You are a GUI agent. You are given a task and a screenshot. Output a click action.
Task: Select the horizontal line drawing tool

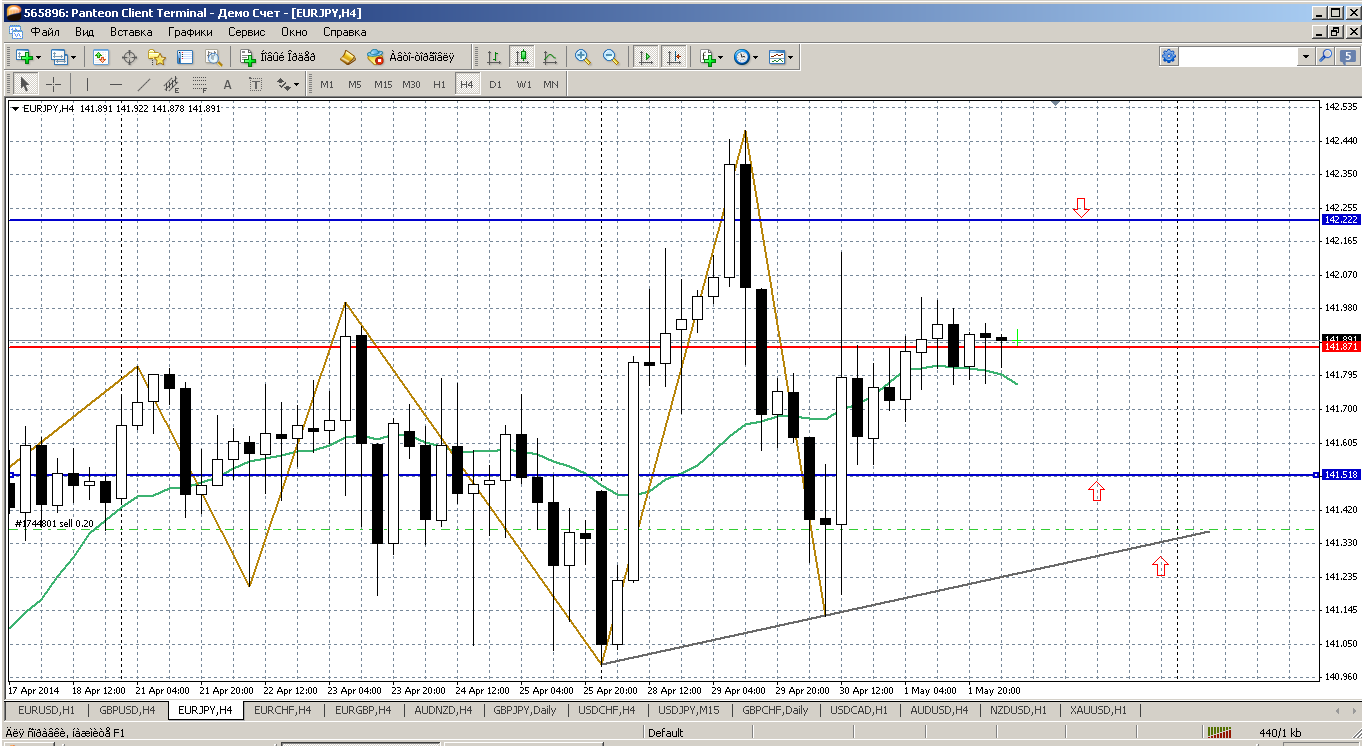pos(115,84)
